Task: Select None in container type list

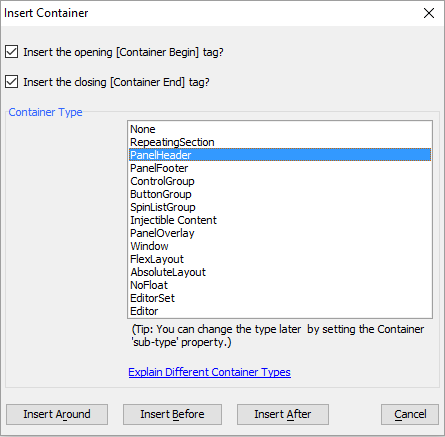Action: click(x=280, y=129)
